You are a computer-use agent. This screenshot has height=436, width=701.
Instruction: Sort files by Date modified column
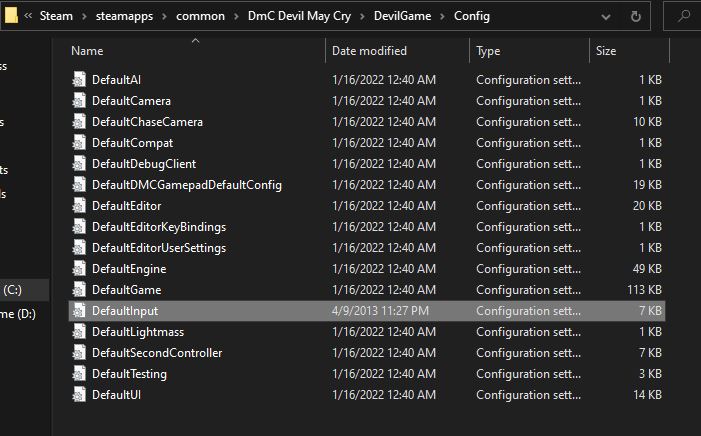pyautogui.click(x=371, y=50)
